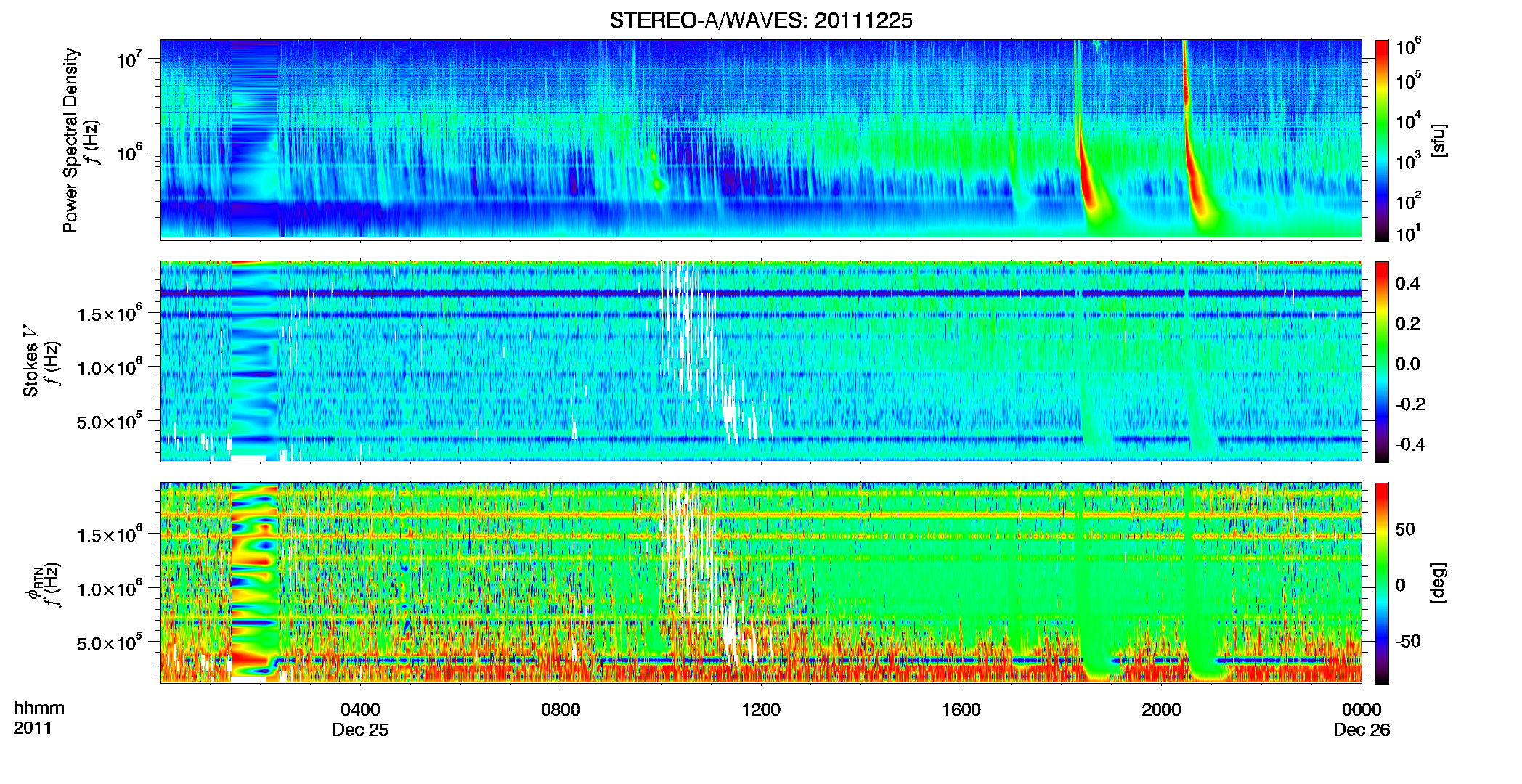Click the [sfu] colorbar unit label
The height and width of the screenshot is (784, 1522).
pyautogui.click(x=1439, y=140)
